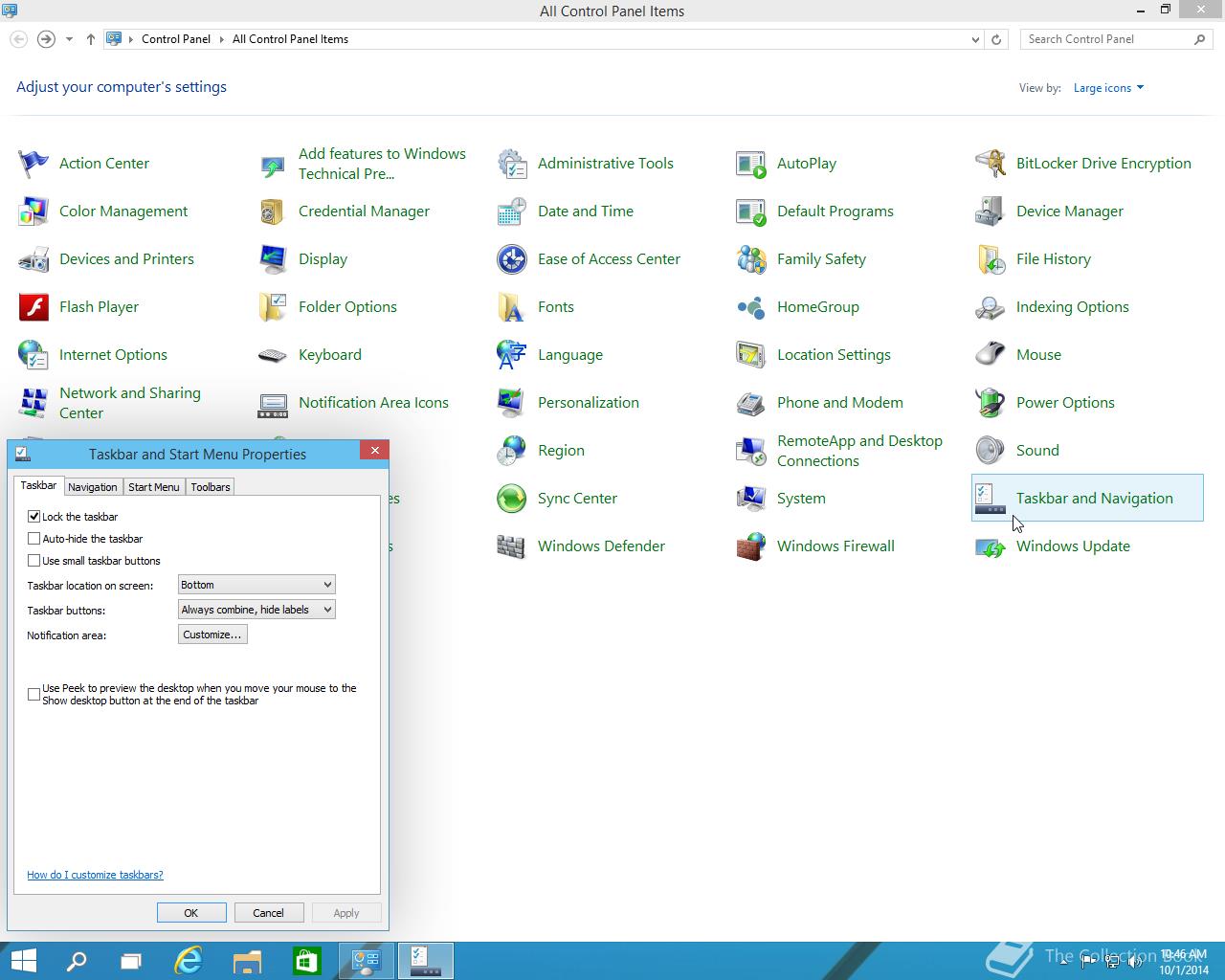
Task: Open Color Management icon
Action: point(33,212)
